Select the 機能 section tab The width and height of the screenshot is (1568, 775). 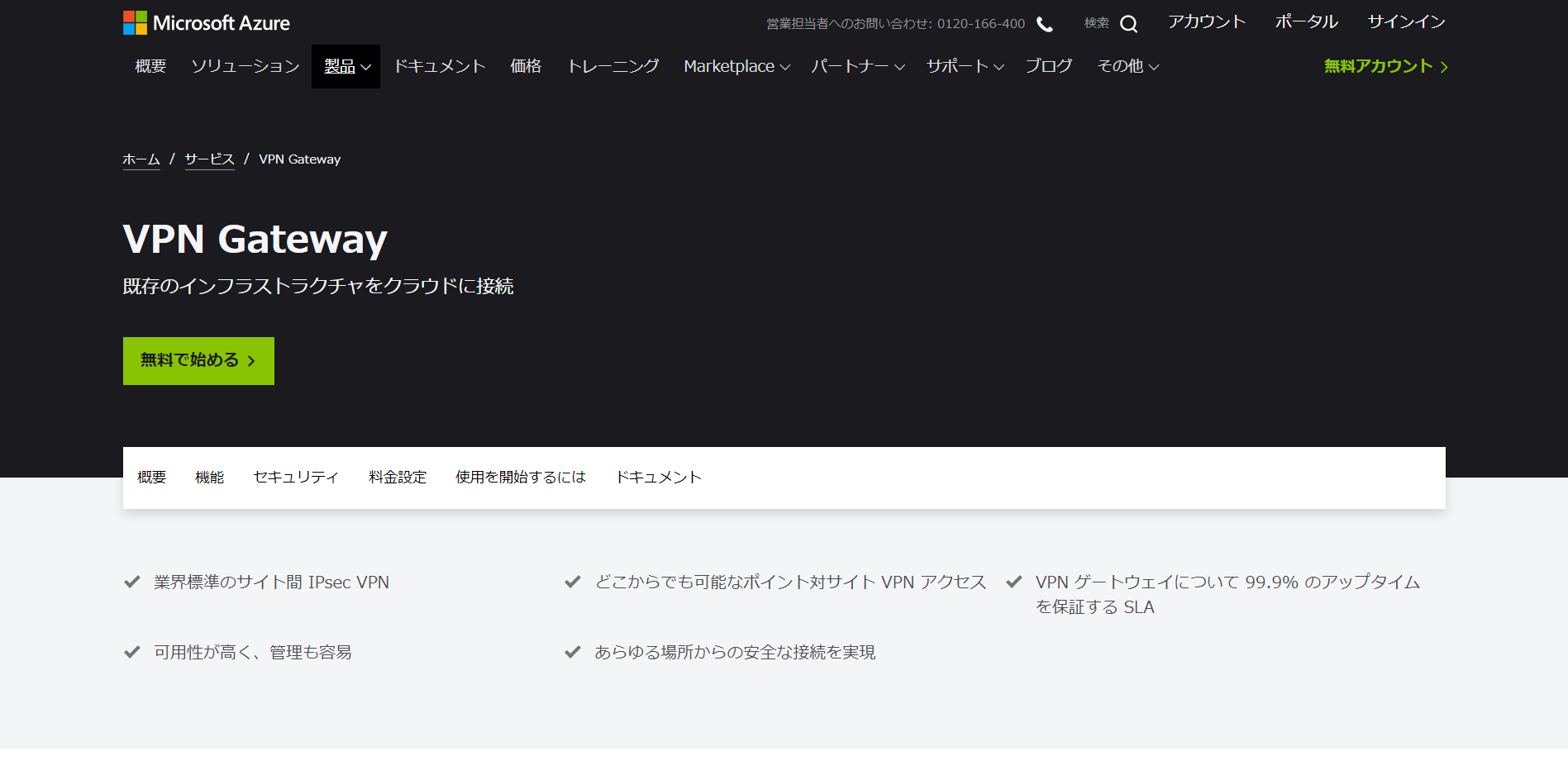pyautogui.click(x=209, y=478)
